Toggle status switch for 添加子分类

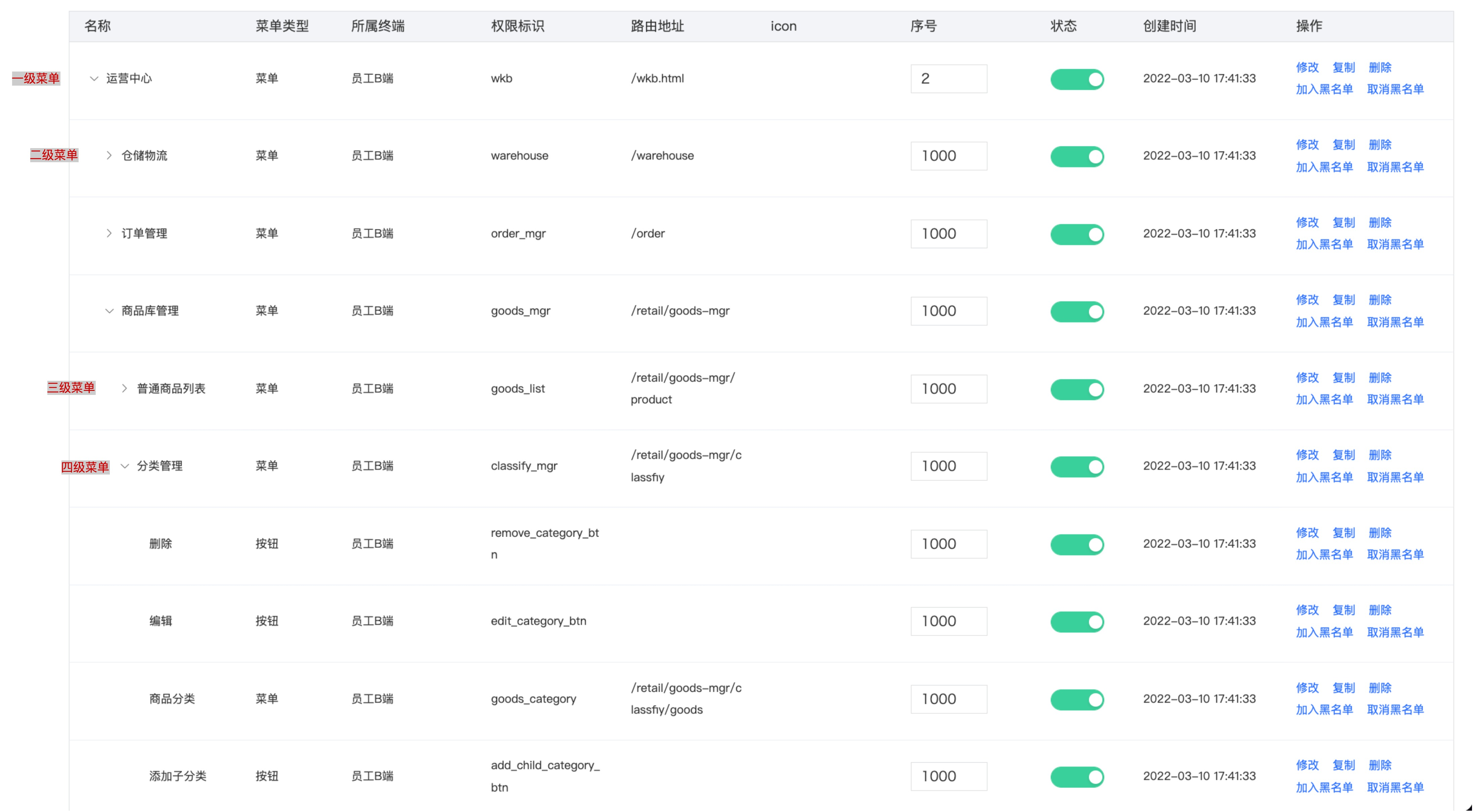click(x=1077, y=776)
